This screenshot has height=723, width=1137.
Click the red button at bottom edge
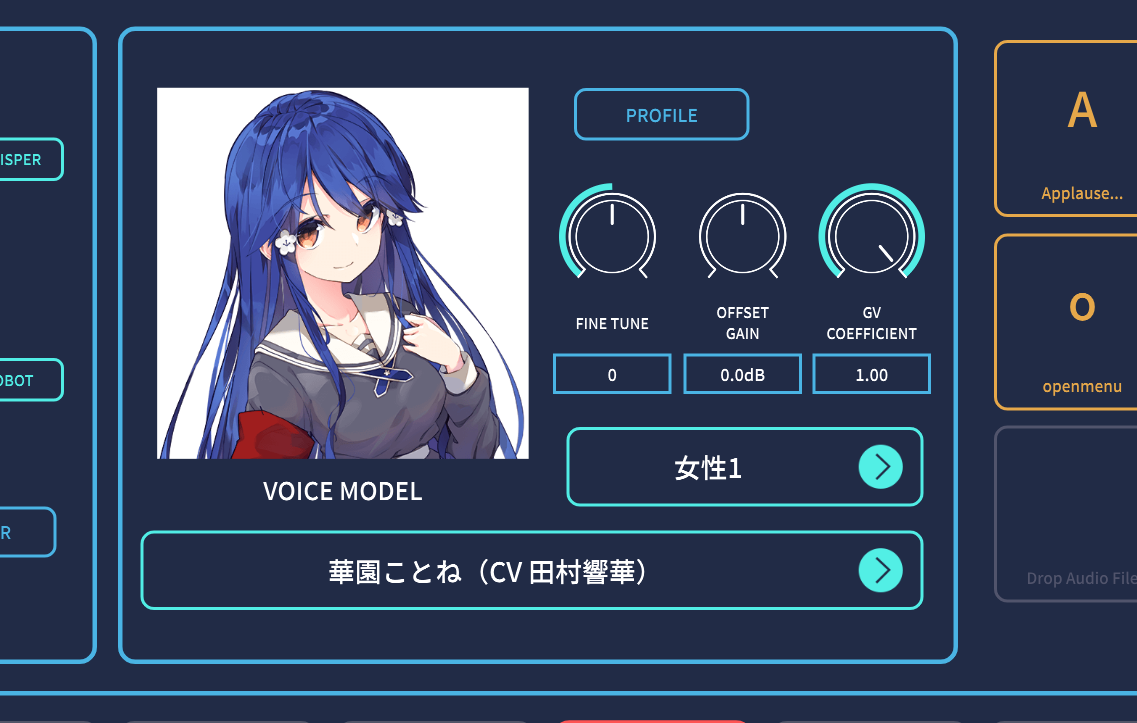point(652,721)
